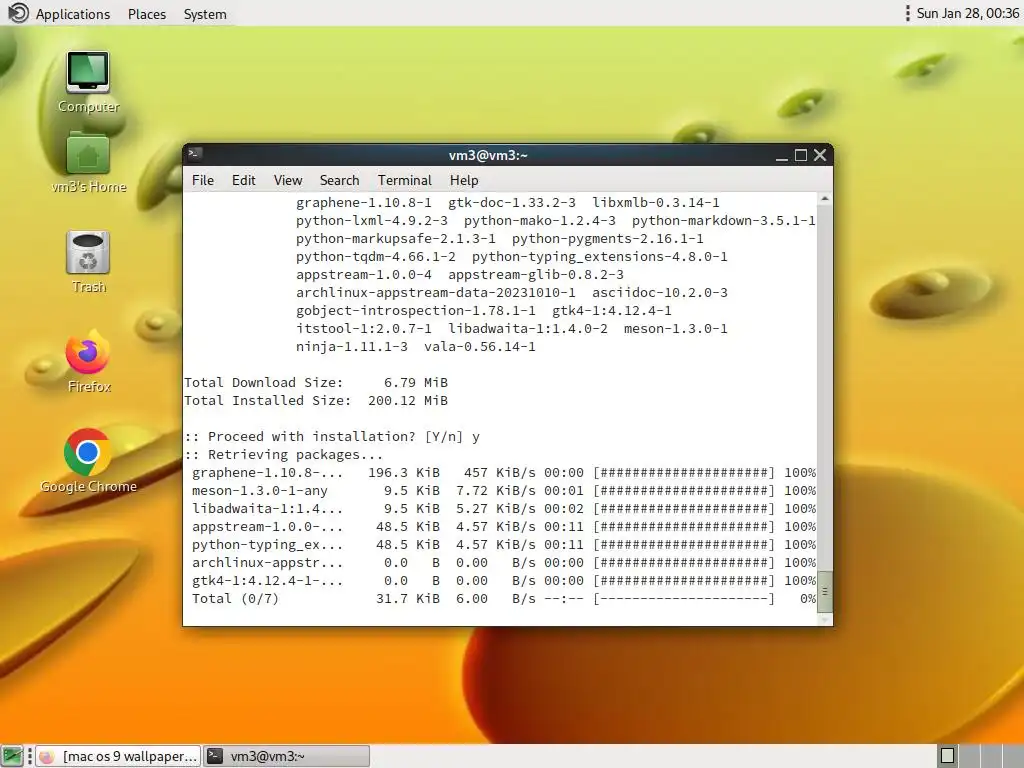Click the 'appstream-glib-0.8.2-3' package name
The image size is (1024, 768).
(x=536, y=275)
